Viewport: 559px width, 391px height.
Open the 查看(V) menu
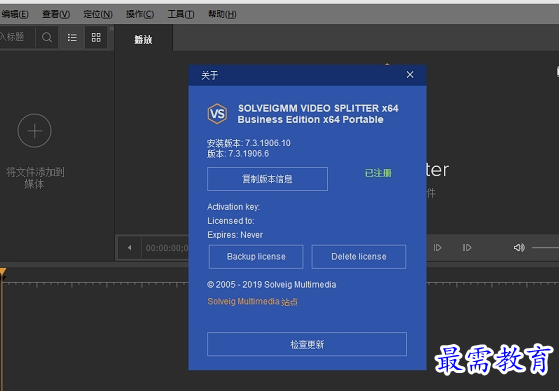click(x=56, y=14)
